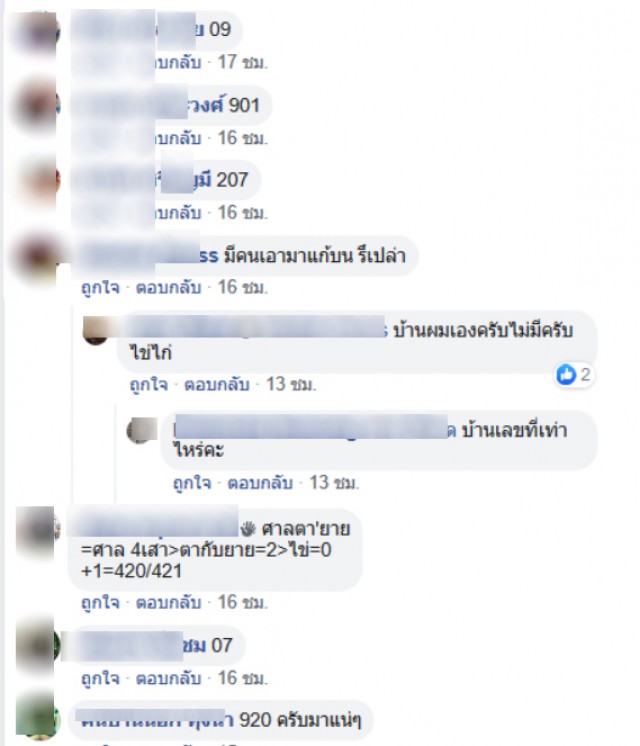Open avatar on the บ้านผมเองครับ reply

pyautogui.click(x=96, y=329)
